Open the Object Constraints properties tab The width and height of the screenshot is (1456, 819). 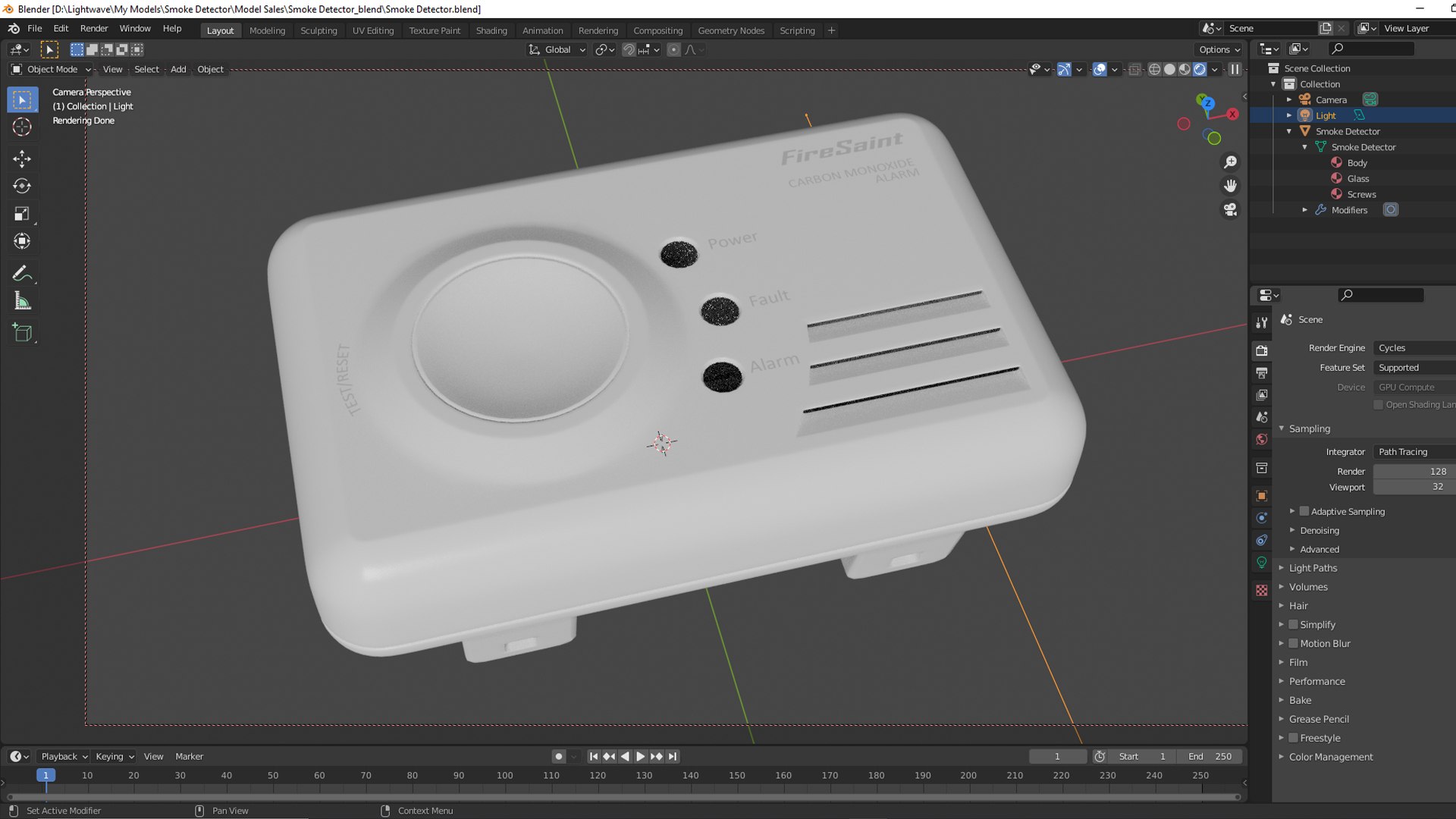[1262, 540]
